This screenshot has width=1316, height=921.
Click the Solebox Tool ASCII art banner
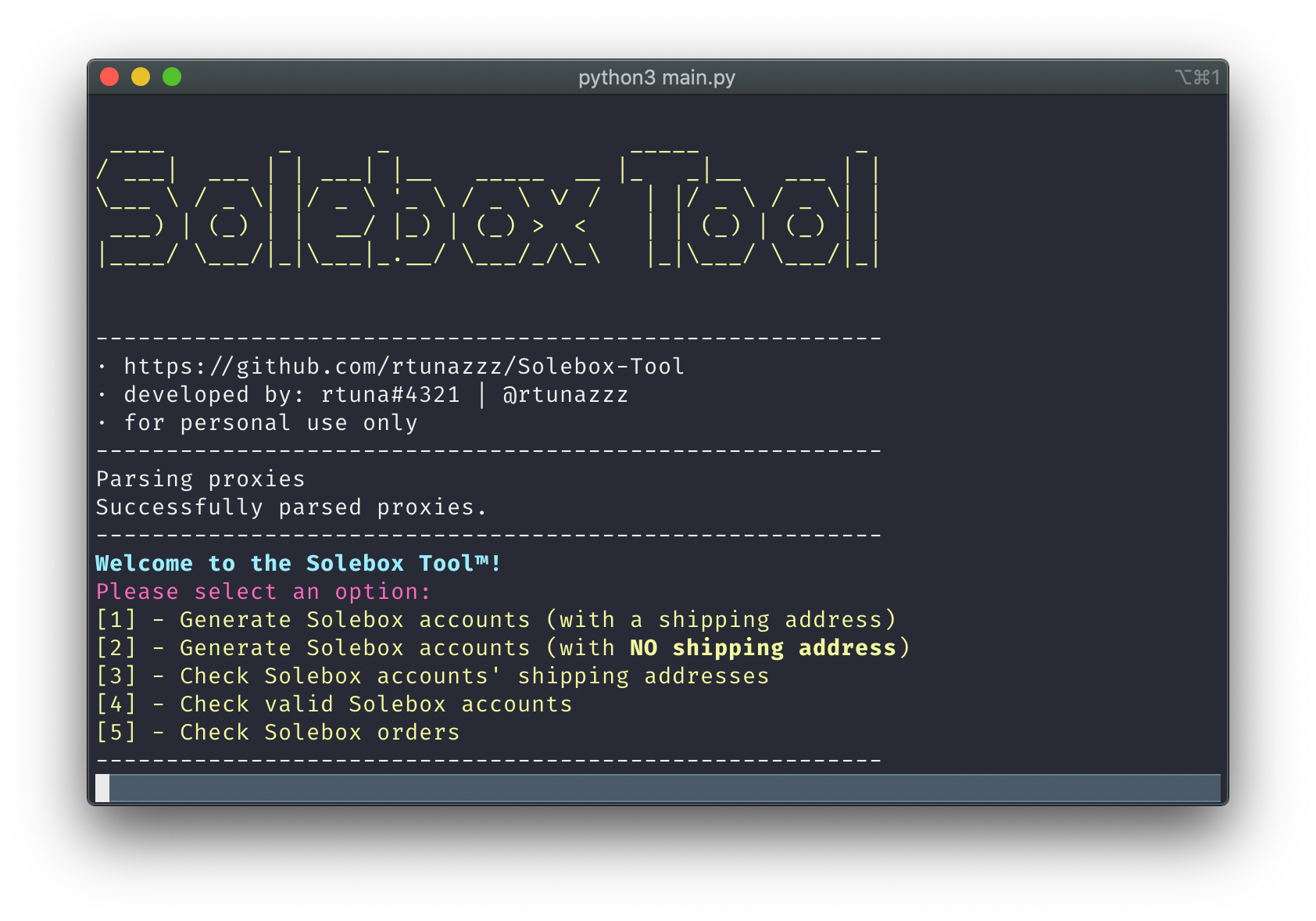coord(488,207)
